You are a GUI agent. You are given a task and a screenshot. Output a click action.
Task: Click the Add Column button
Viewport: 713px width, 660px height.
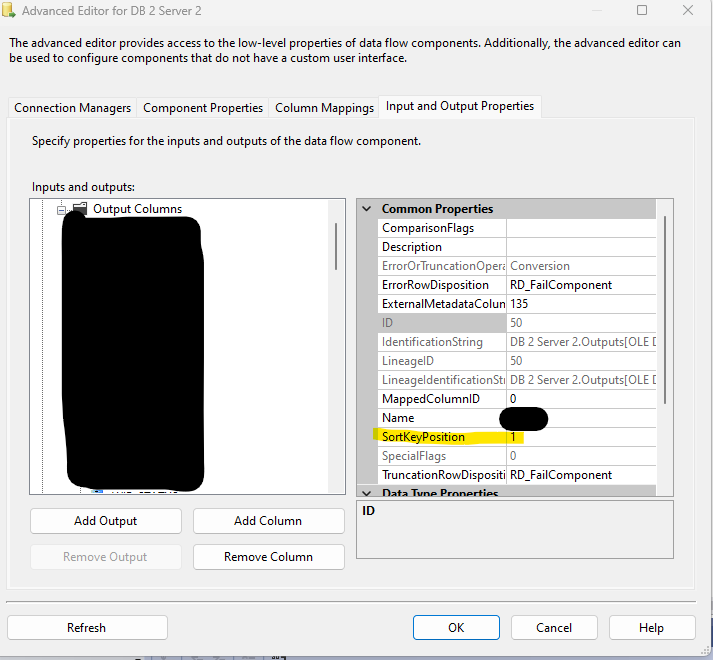pyautogui.click(x=268, y=521)
